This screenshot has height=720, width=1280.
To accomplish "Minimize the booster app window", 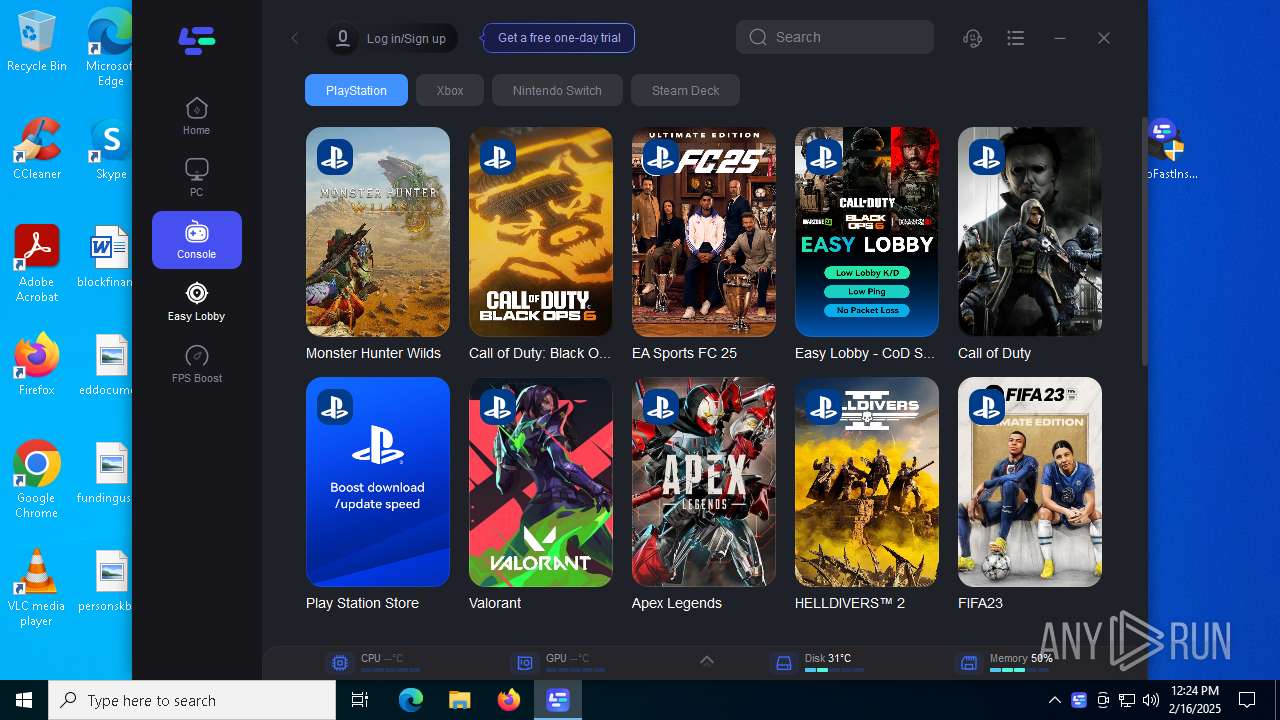I will [1060, 38].
